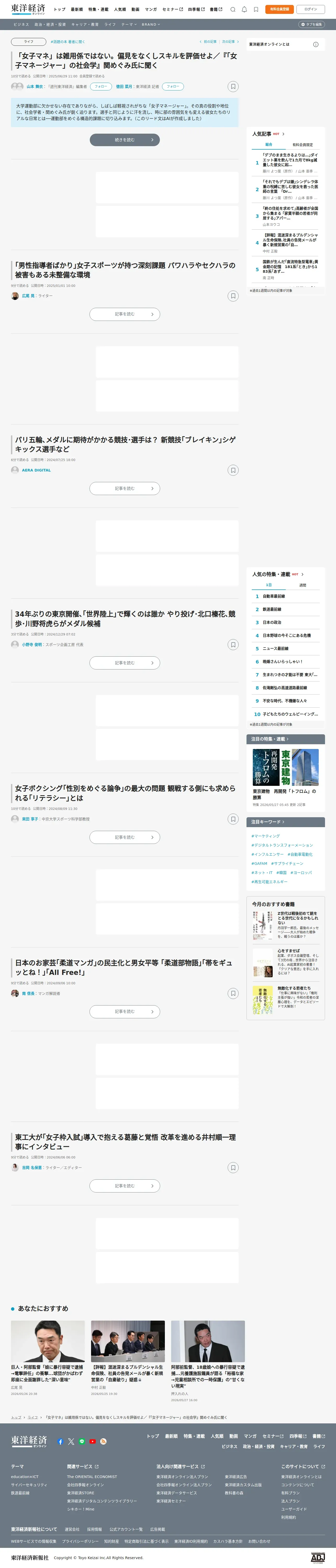Expand 男性指導者ばかり article with 記事を読む
This screenshot has width=336, height=1568.
coord(125,314)
